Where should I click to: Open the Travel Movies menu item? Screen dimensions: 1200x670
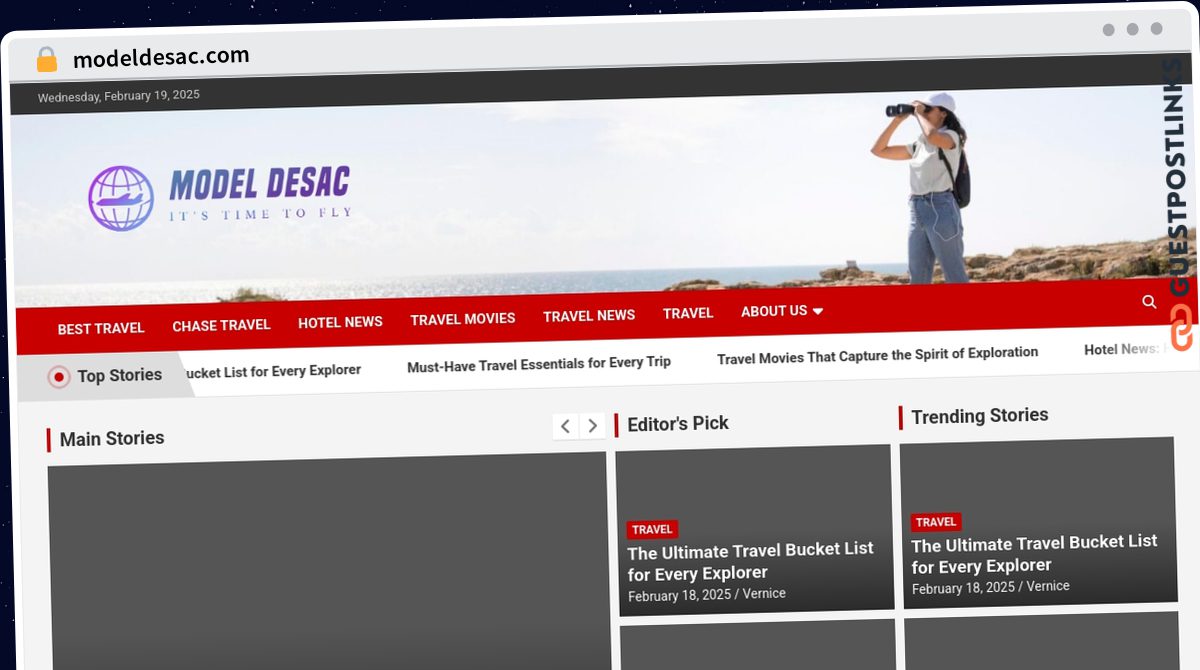(463, 319)
